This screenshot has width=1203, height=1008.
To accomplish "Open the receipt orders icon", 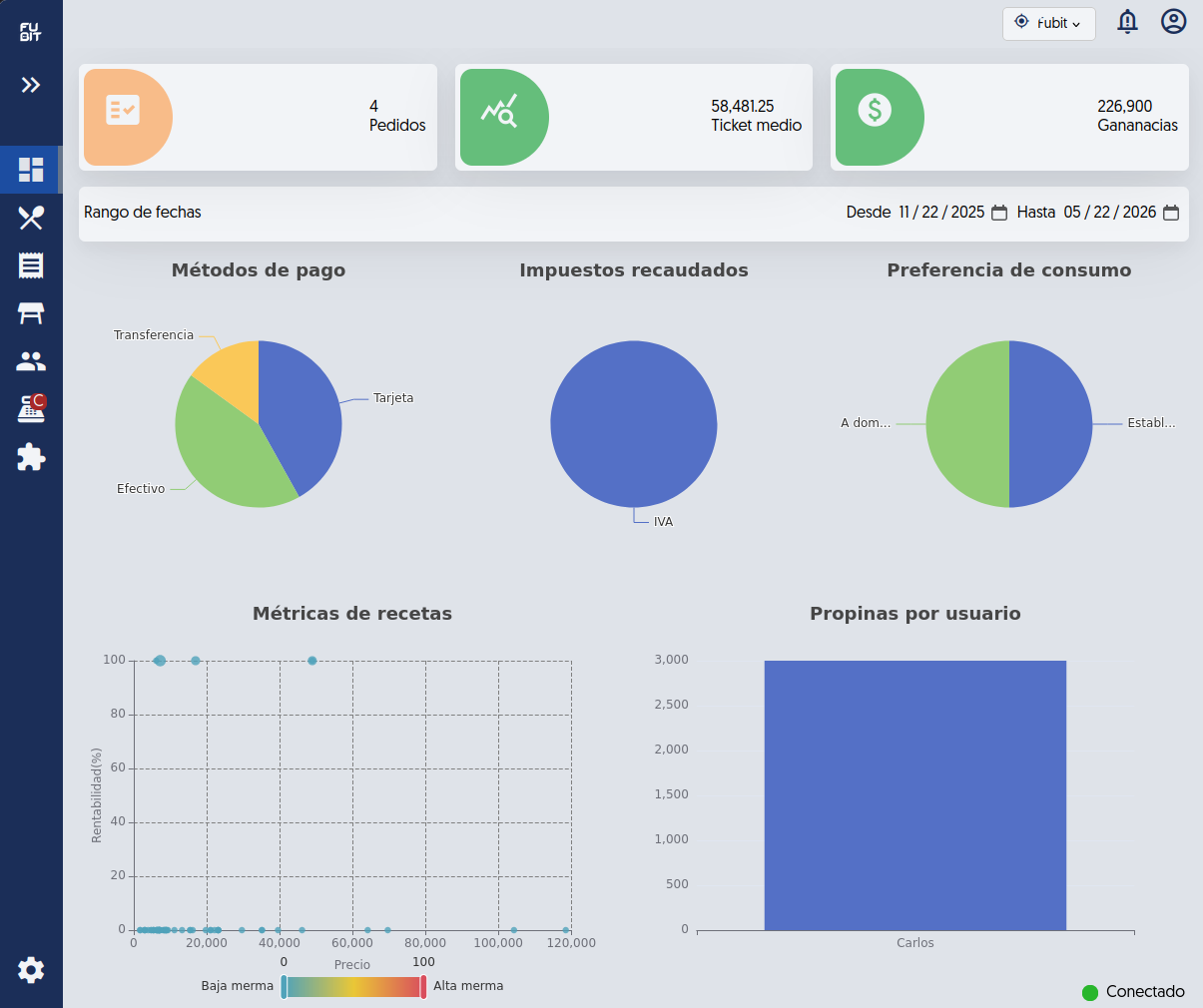I will tap(31, 265).
